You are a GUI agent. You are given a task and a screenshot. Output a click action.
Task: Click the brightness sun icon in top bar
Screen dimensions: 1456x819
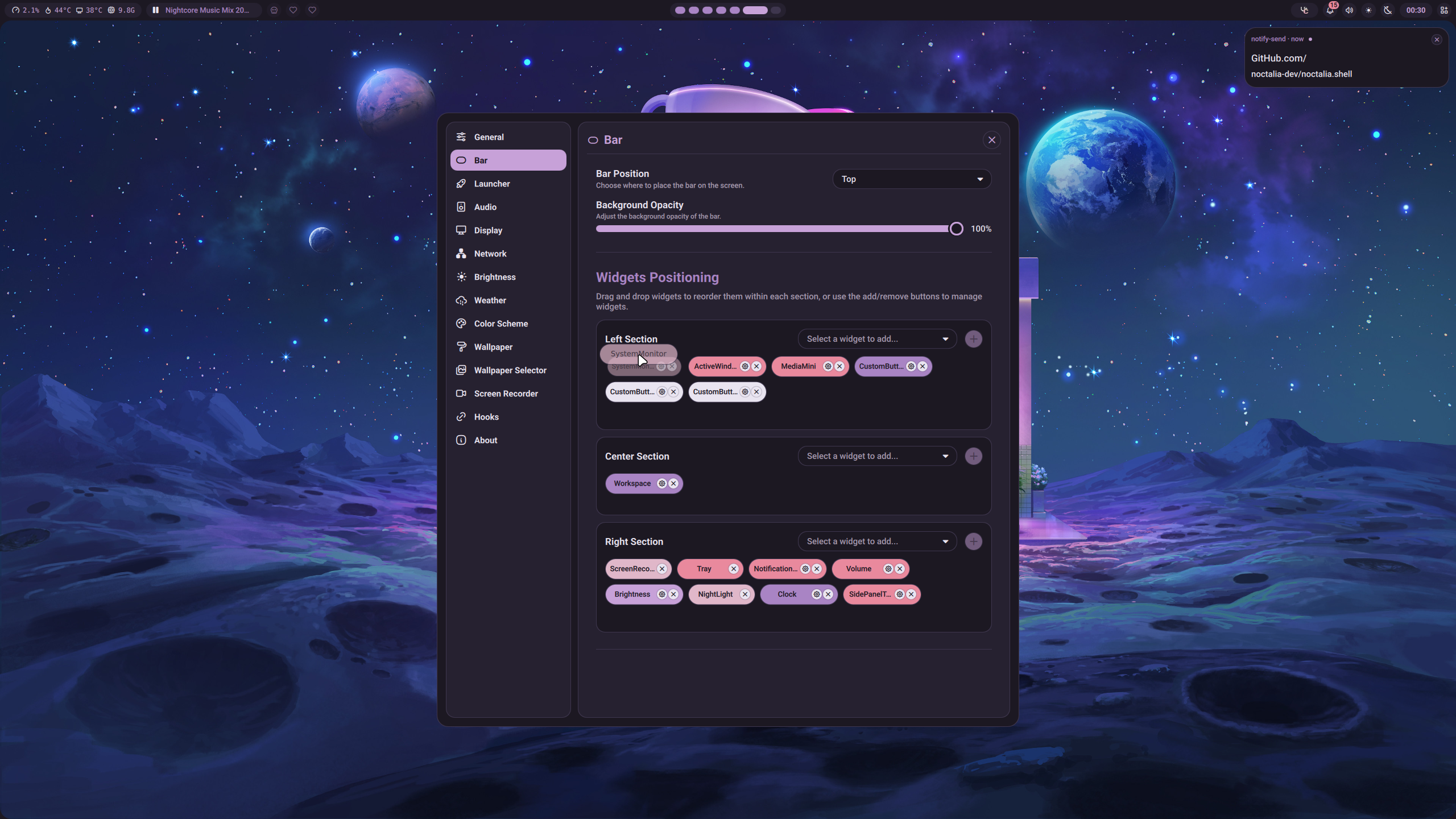point(1368,10)
